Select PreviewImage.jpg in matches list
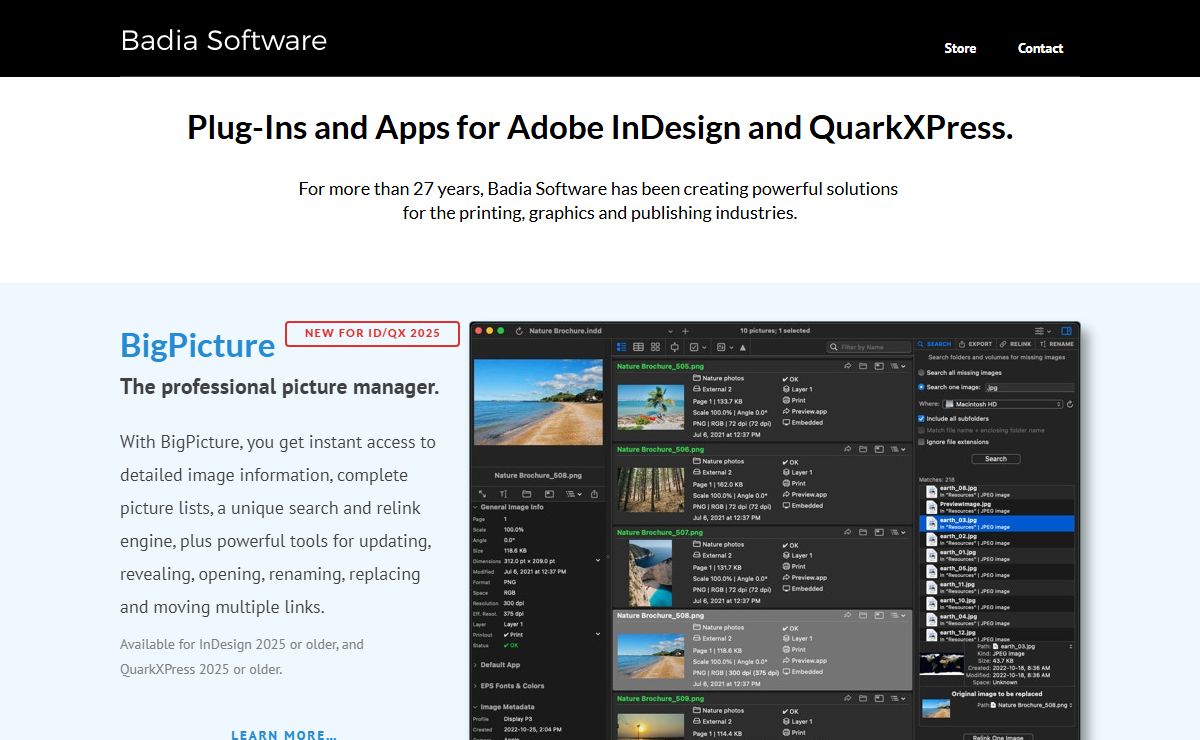Viewport: 1200px width, 740px height. (997, 508)
